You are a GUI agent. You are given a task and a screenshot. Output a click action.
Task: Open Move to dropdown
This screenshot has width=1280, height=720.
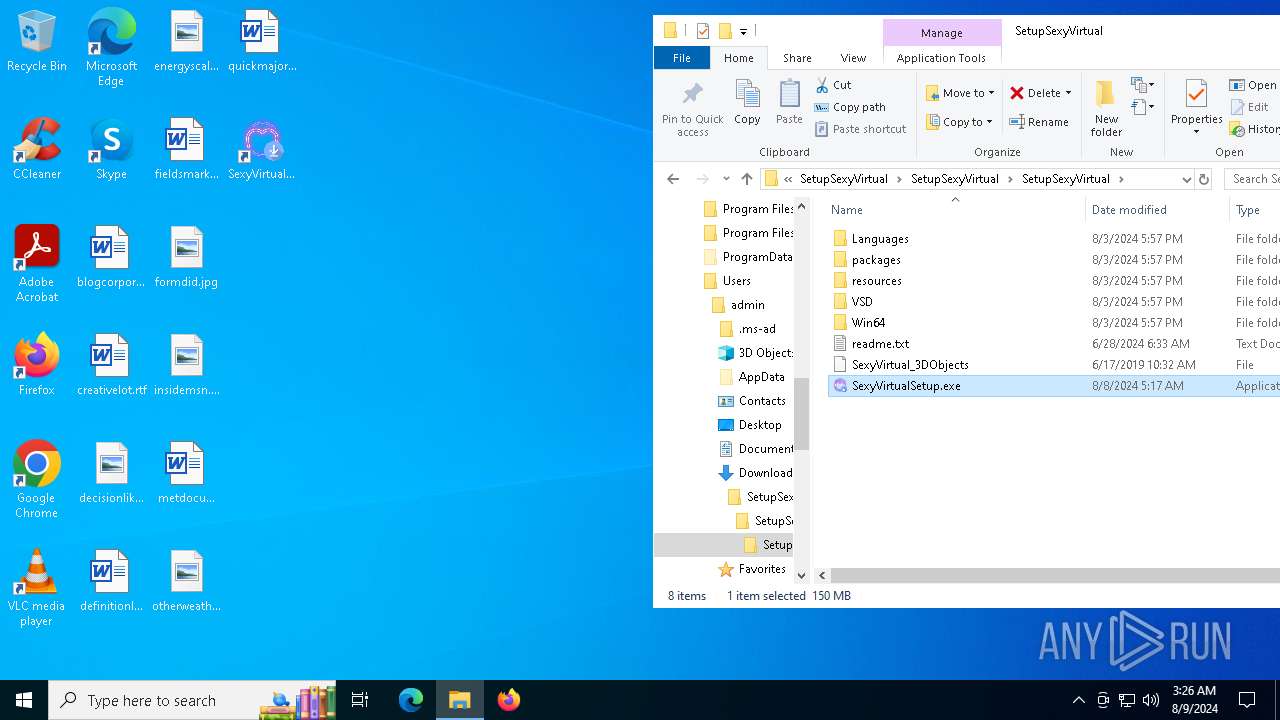coord(960,93)
